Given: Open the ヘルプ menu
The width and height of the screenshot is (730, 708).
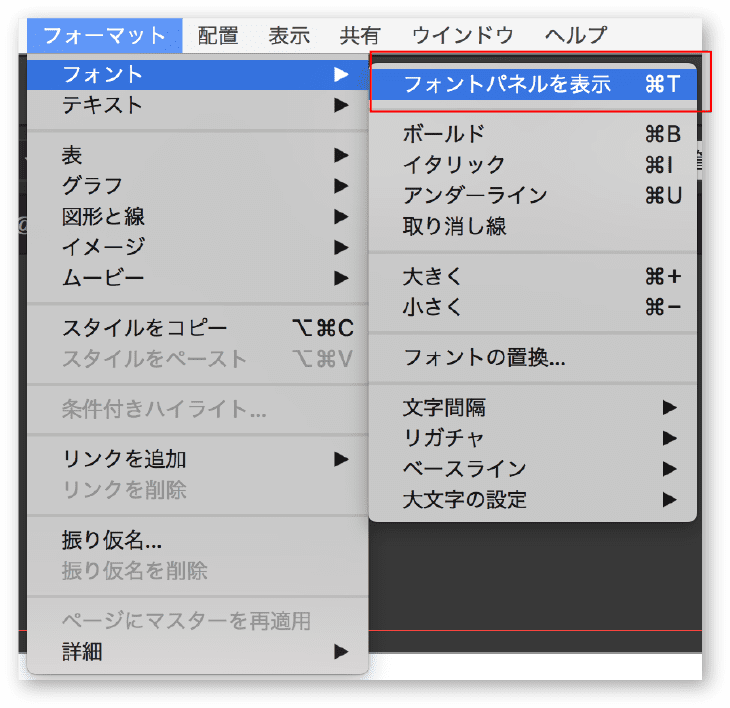Looking at the screenshot, I should tap(576, 35).
